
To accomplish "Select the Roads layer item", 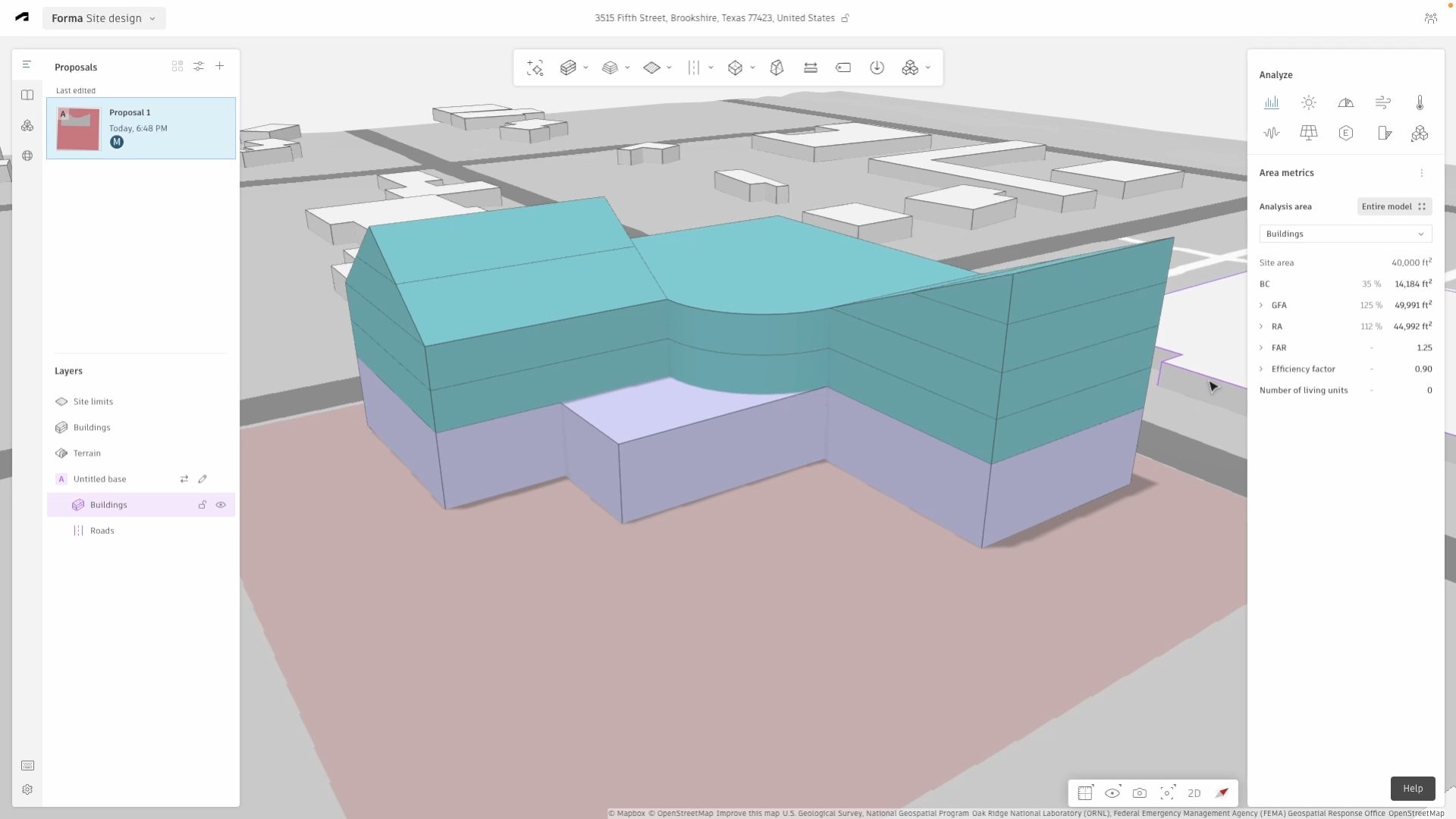I will [x=102, y=531].
